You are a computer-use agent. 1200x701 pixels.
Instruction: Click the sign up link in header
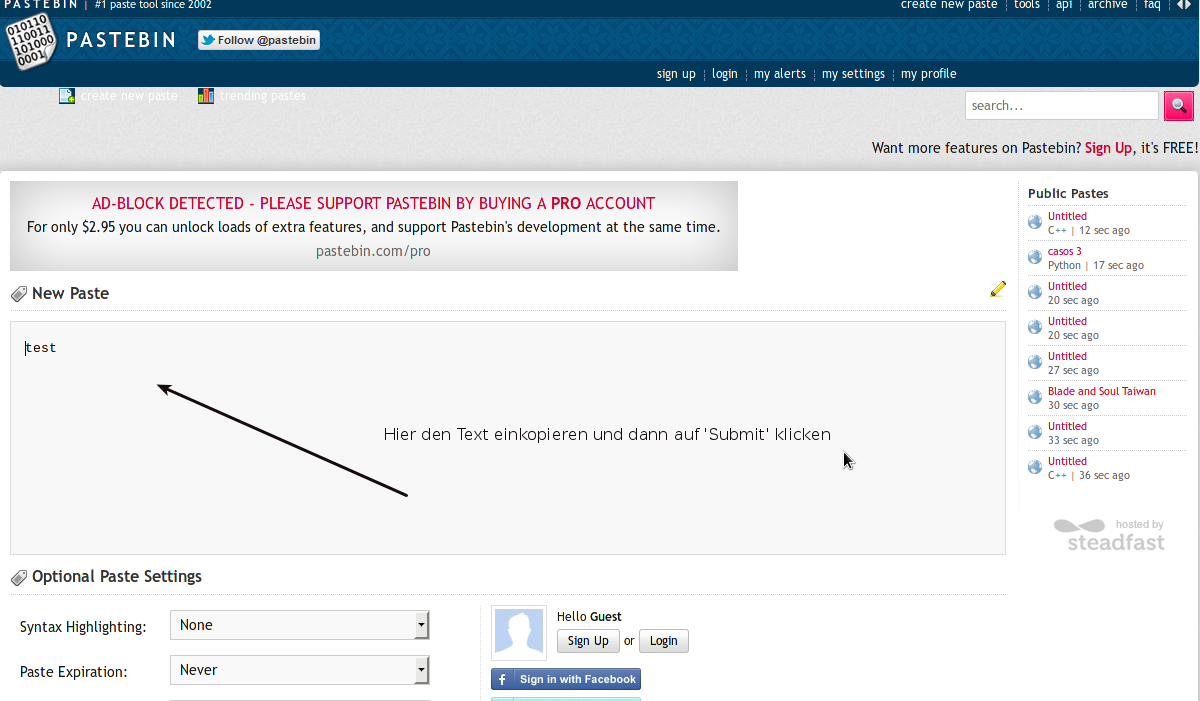[x=676, y=74]
